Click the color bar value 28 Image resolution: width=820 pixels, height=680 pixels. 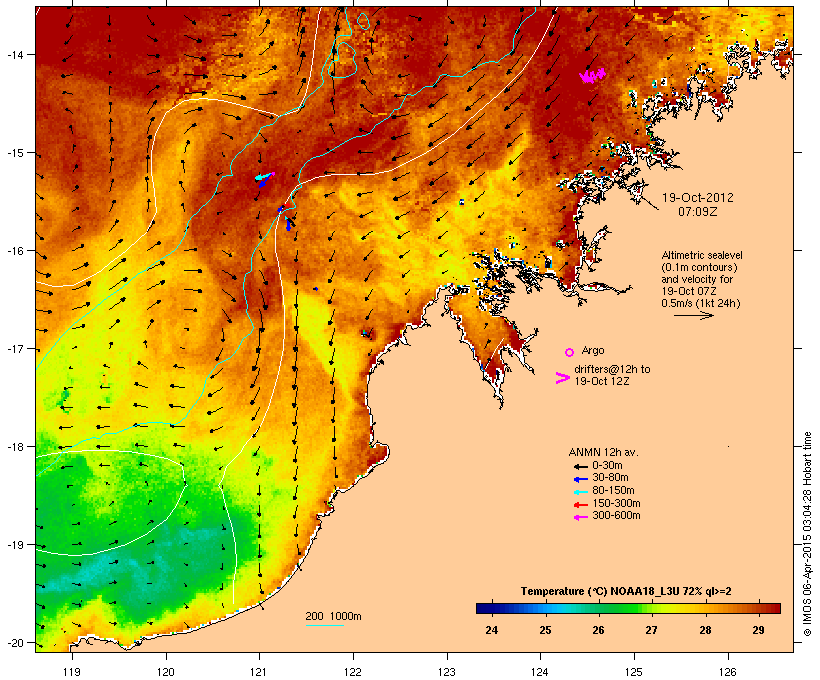(705, 630)
